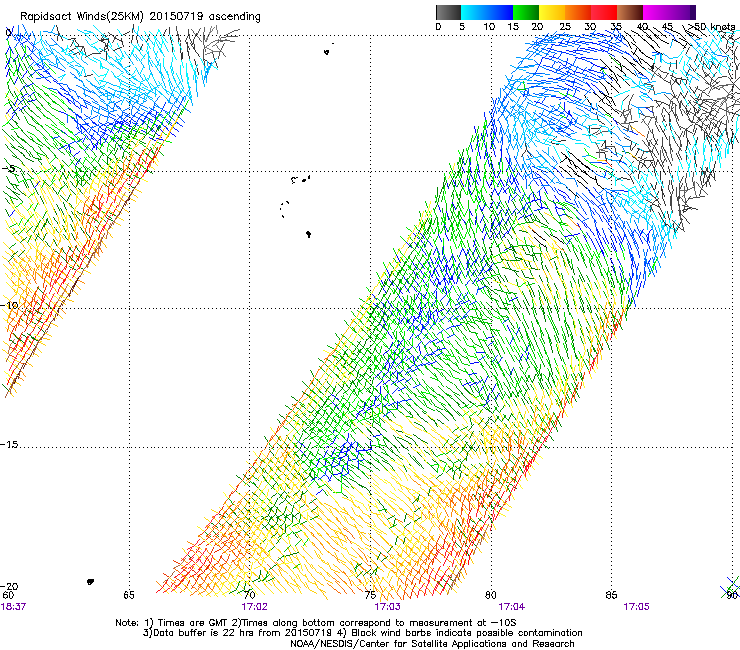740x650 pixels.
Task: Click the '70' longitude axis label
Action: click(249, 595)
